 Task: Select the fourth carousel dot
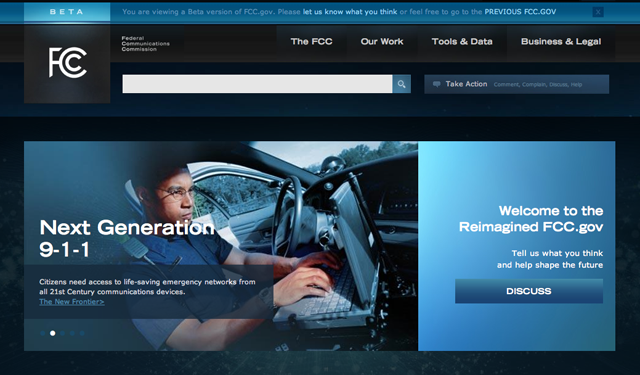coord(72,333)
